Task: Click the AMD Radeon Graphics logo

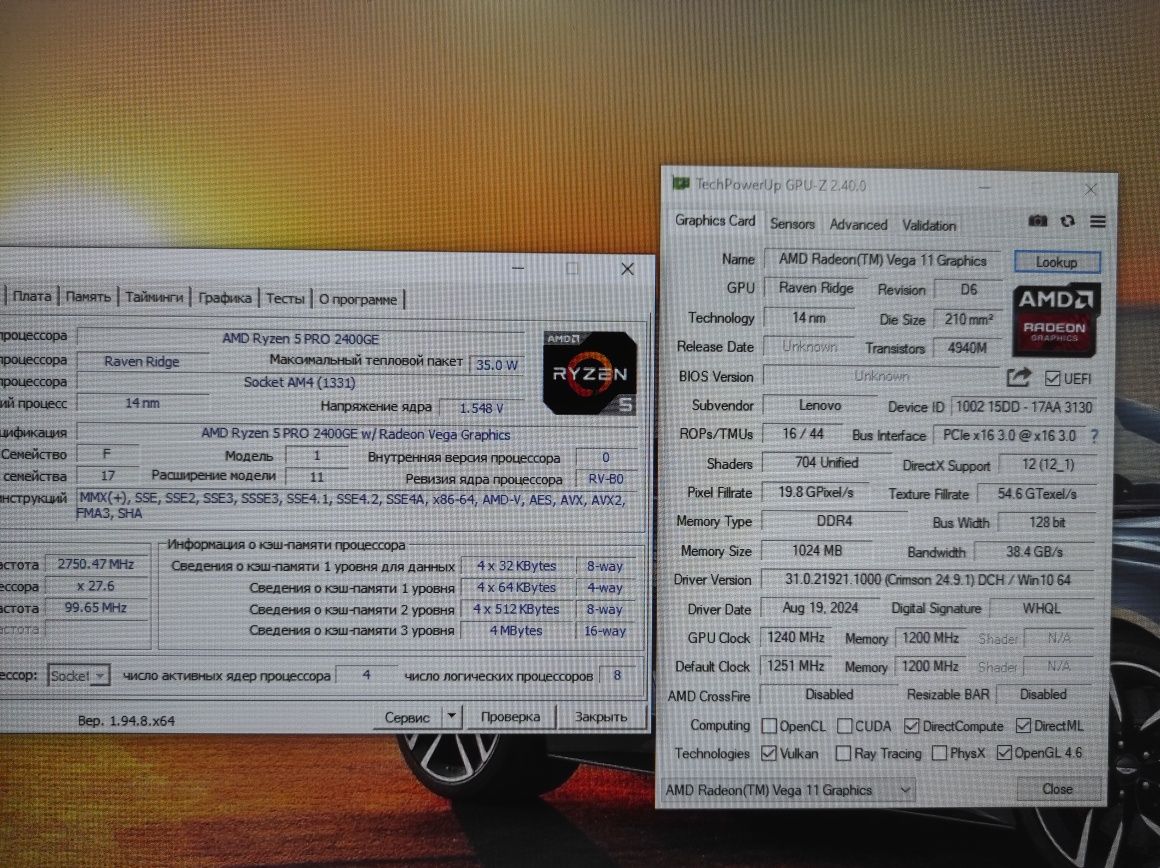Action: 1056,319
